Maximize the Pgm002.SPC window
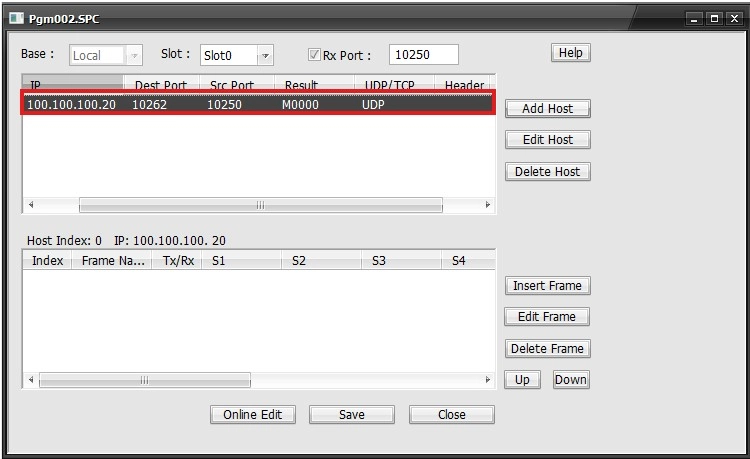This screenshot has height=459, width=750. pyautogui.click(x=714, y=19)
